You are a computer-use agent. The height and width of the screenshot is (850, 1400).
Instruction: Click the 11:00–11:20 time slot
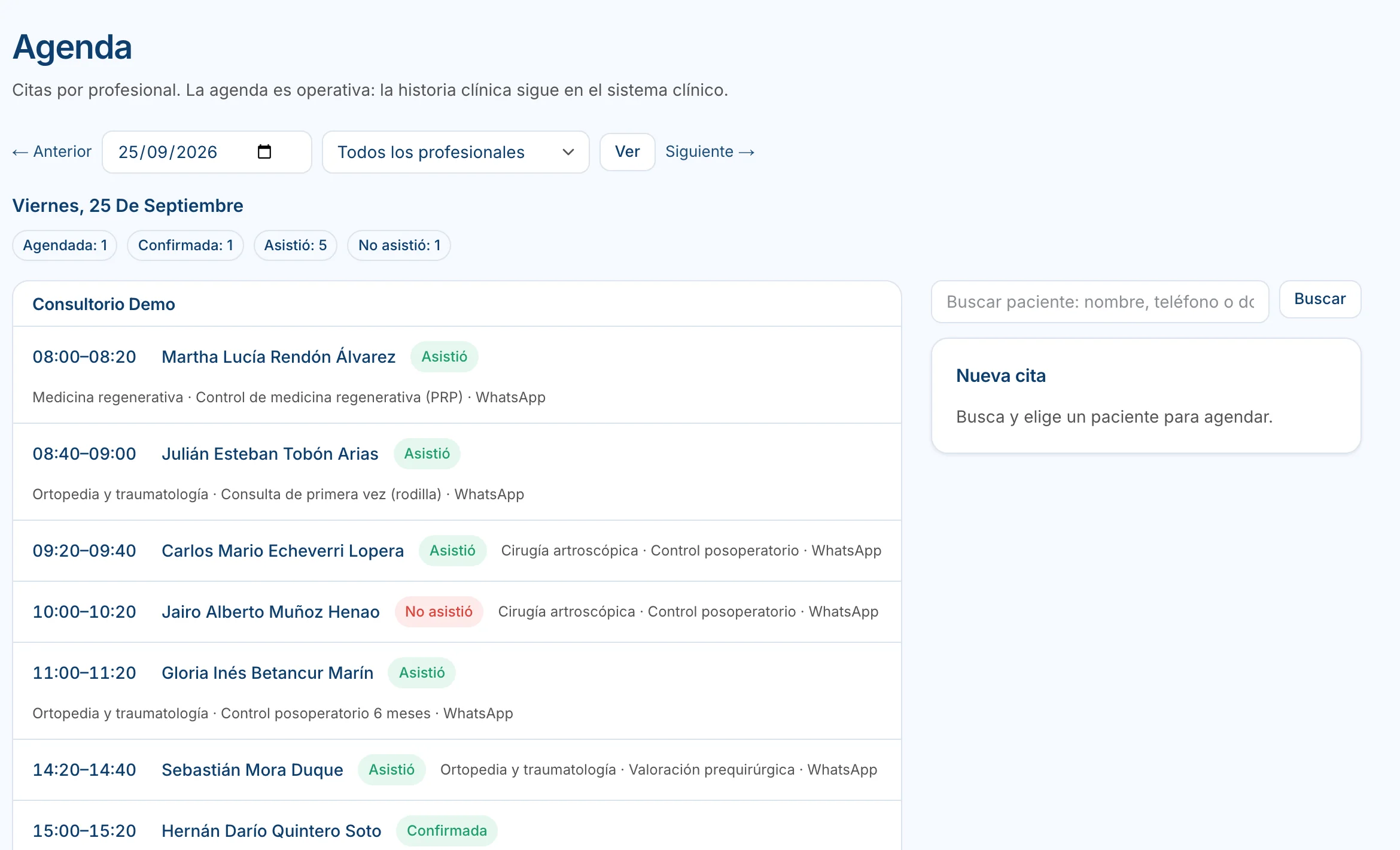coord(84,673)
